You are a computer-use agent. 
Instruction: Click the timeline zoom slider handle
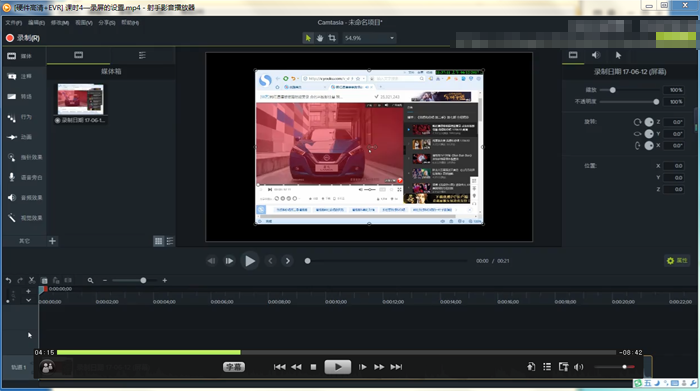point(143,280)
